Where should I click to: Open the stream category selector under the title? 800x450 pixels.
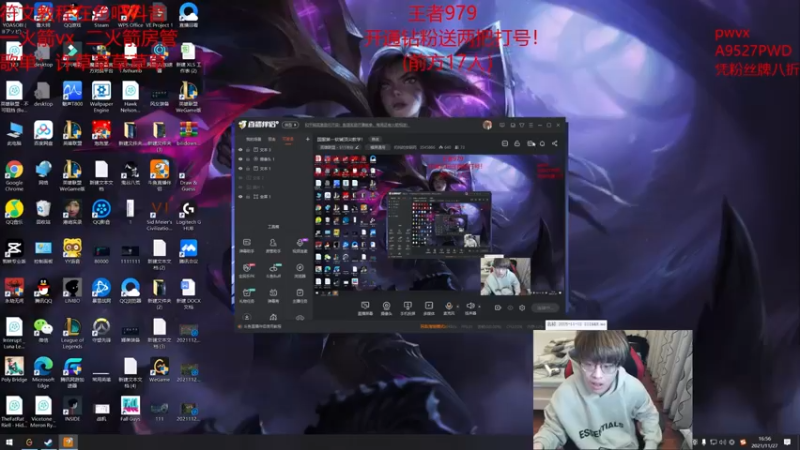click(x=339, y=147)
